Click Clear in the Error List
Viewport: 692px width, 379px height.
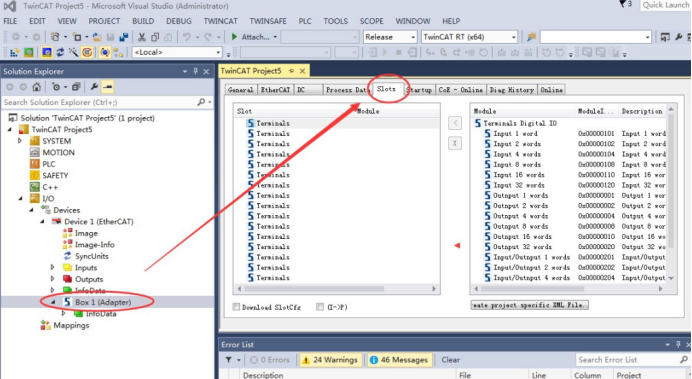[451, 360]
